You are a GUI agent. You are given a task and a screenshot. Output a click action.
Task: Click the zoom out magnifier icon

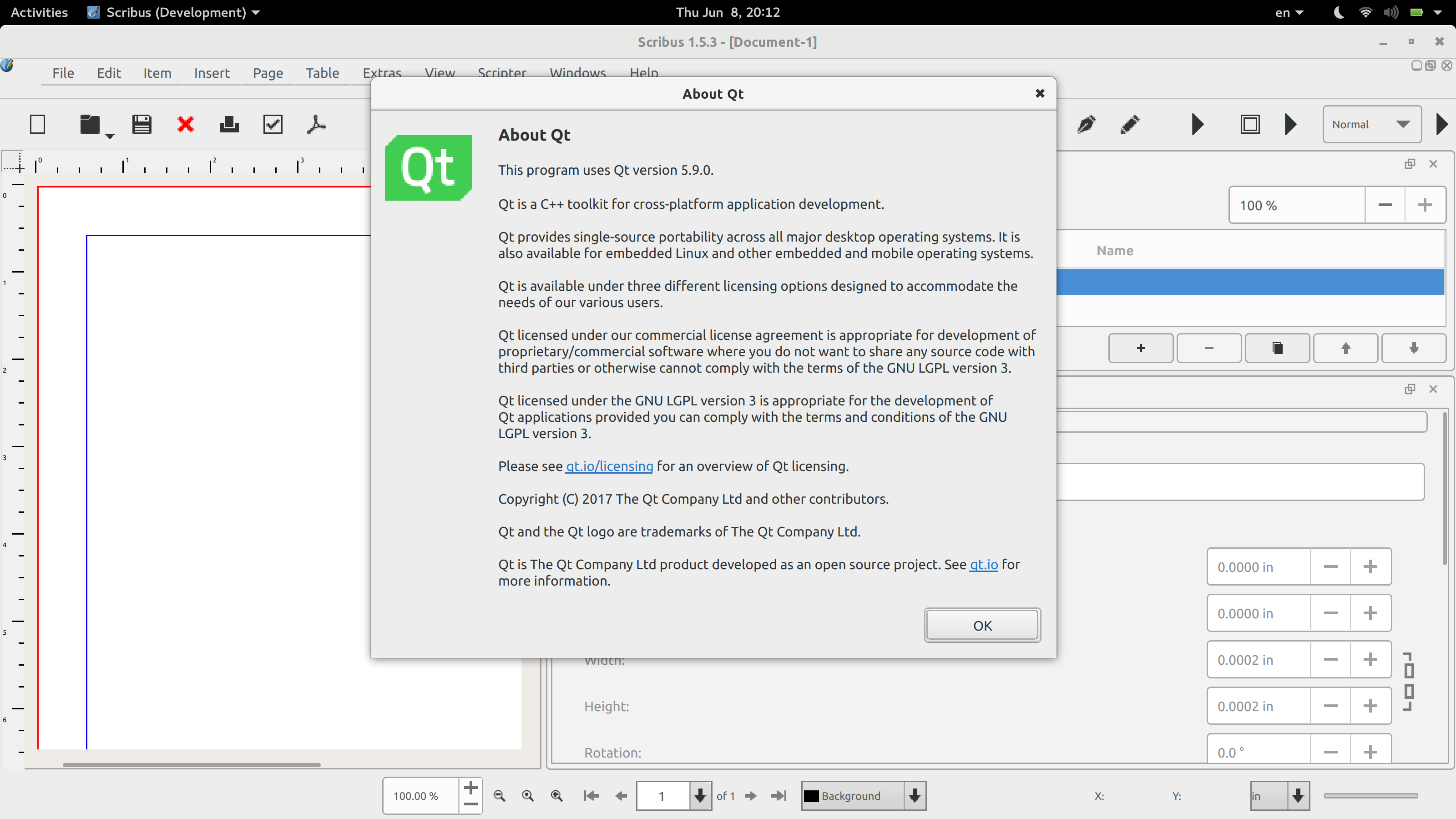click(x=499, y=796)
